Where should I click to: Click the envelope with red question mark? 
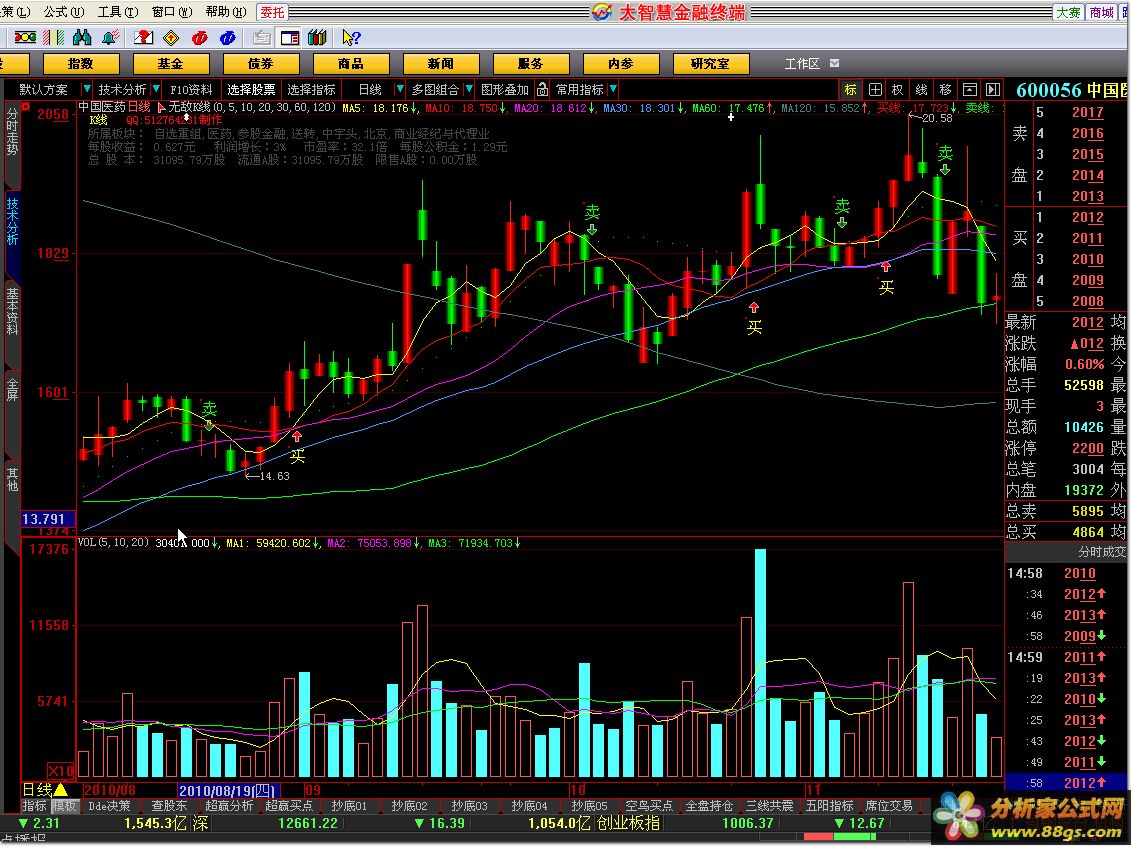144,38
